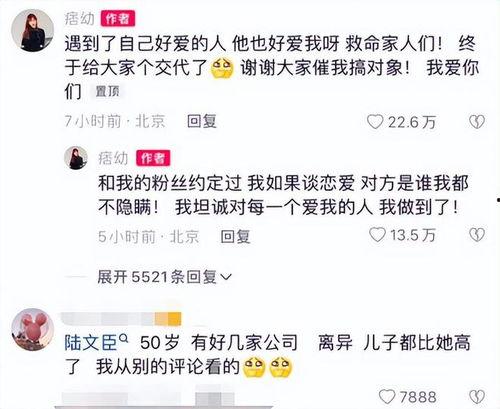Screen dimensions: 500x409
Task: Open the pink balloon avatar profile
Action: coord(32,330)
